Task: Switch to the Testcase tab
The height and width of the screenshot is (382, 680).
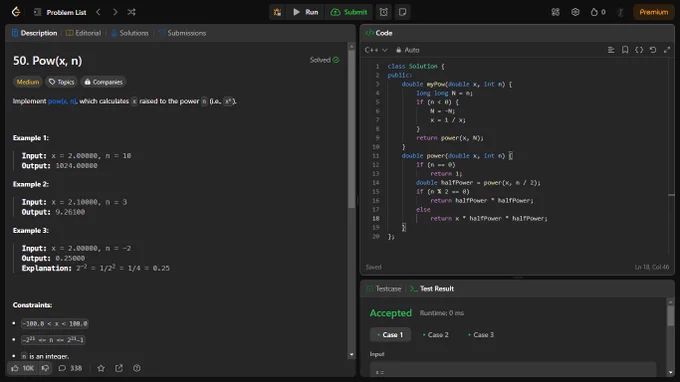Action: pos(384,288)
